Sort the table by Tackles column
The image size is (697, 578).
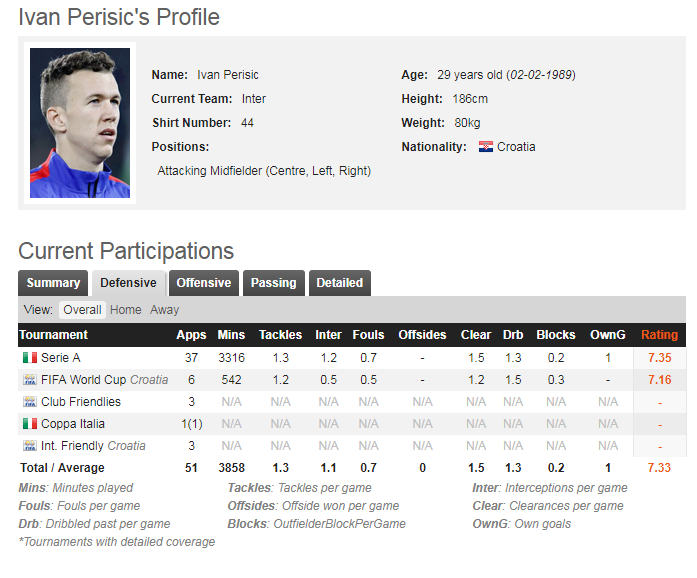pos(280,335)
